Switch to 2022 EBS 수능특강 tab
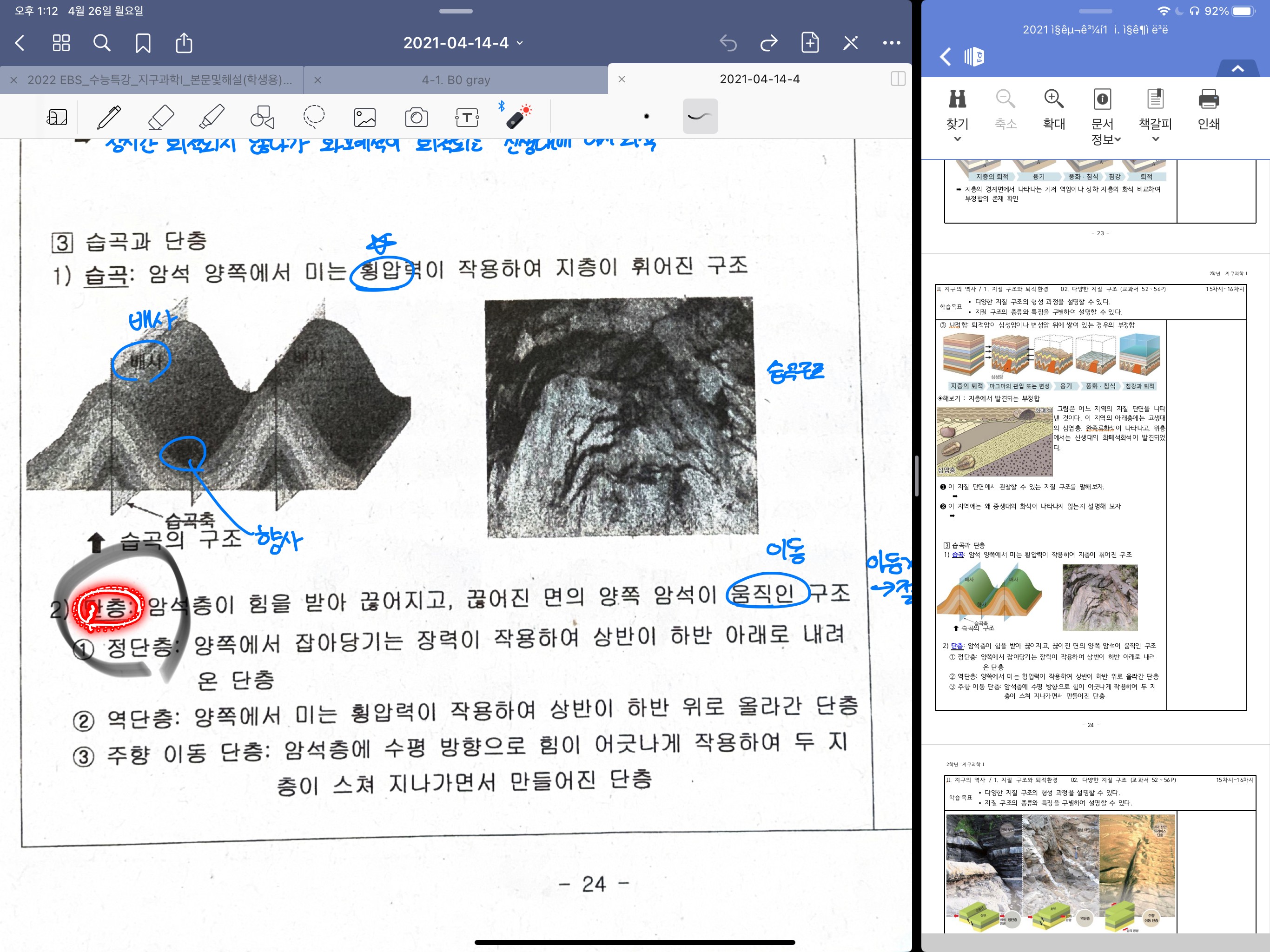This screenshot has height=952, width=1270. click(159, 80)
